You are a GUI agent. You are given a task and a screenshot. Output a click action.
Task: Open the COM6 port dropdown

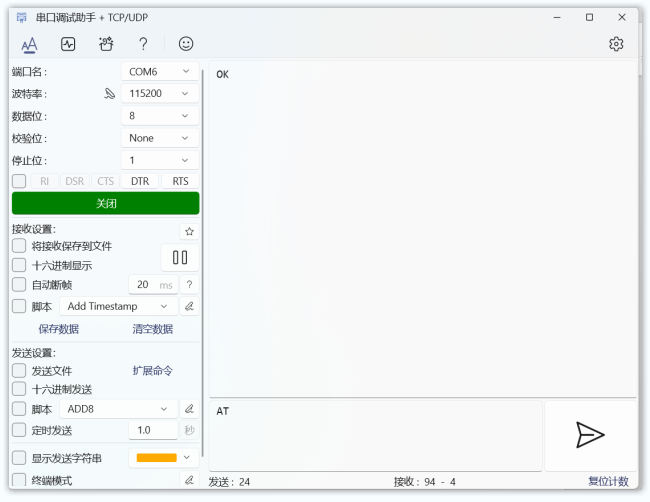159,72
